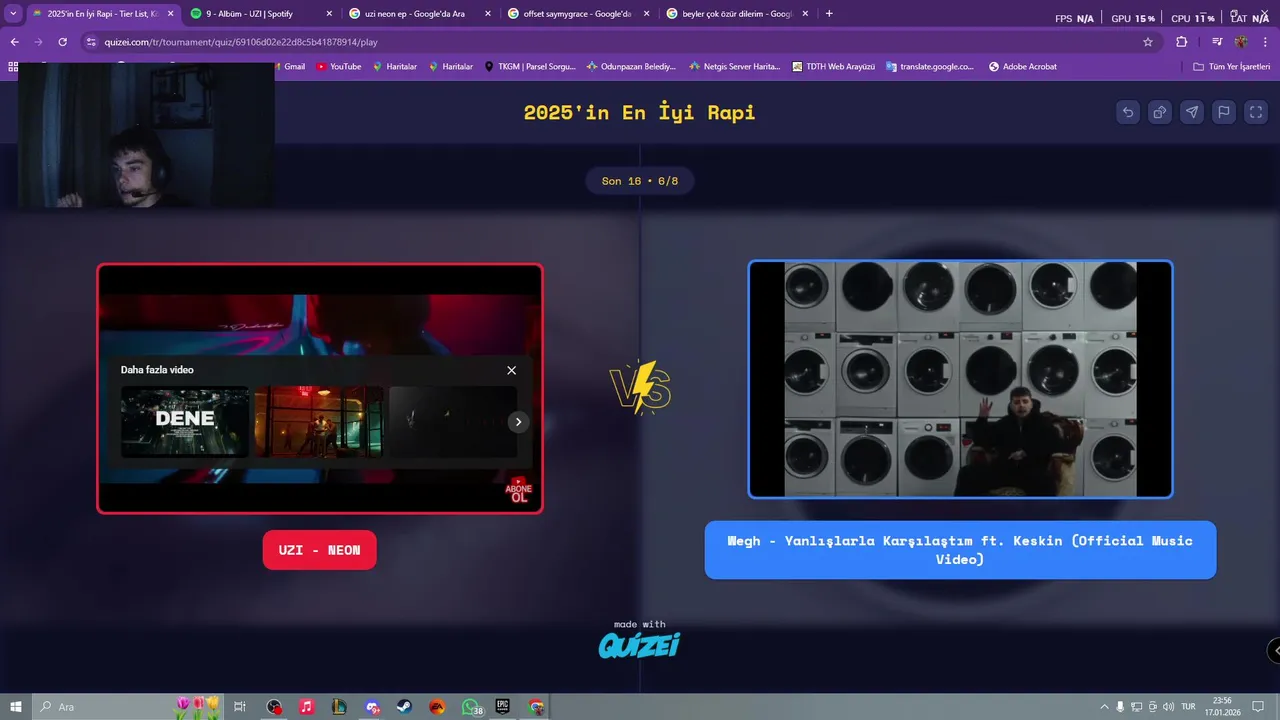Open Discord from the taskbar
This screenshot has width=1280, height=720.
(x=373, y=707)
